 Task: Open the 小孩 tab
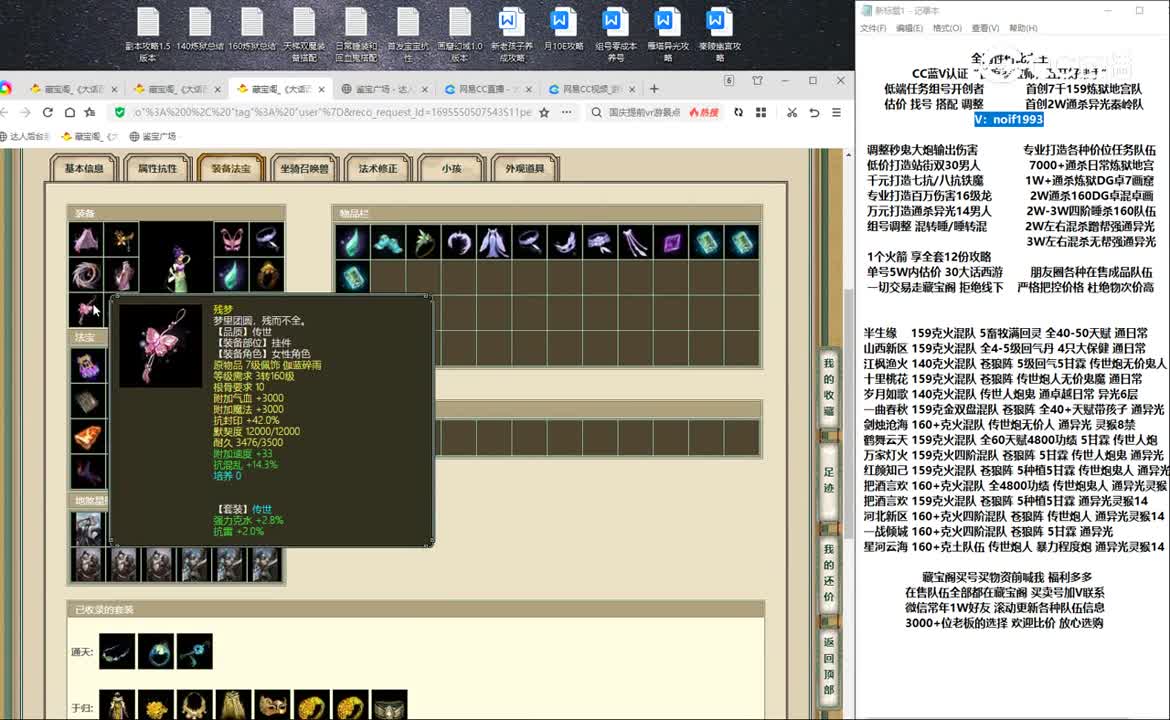451,169
